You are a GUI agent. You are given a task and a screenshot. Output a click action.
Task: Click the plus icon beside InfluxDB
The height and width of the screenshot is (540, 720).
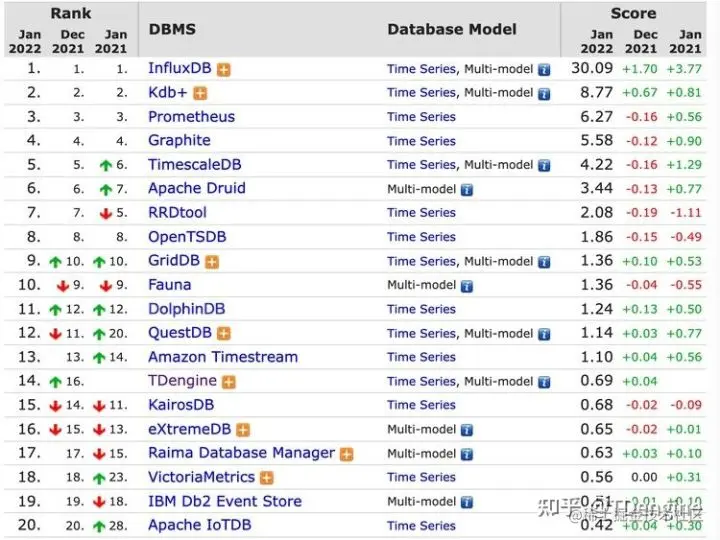tap(224, 69)
